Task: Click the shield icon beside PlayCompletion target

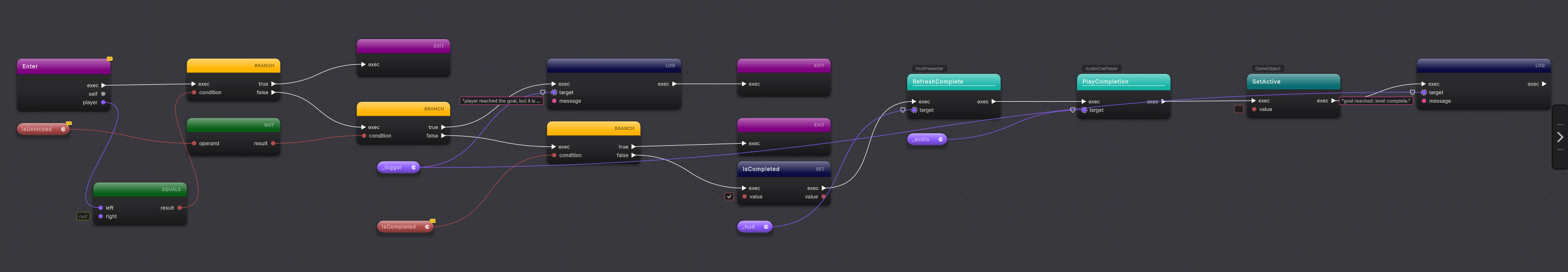Action: (x=1073, y=110)
